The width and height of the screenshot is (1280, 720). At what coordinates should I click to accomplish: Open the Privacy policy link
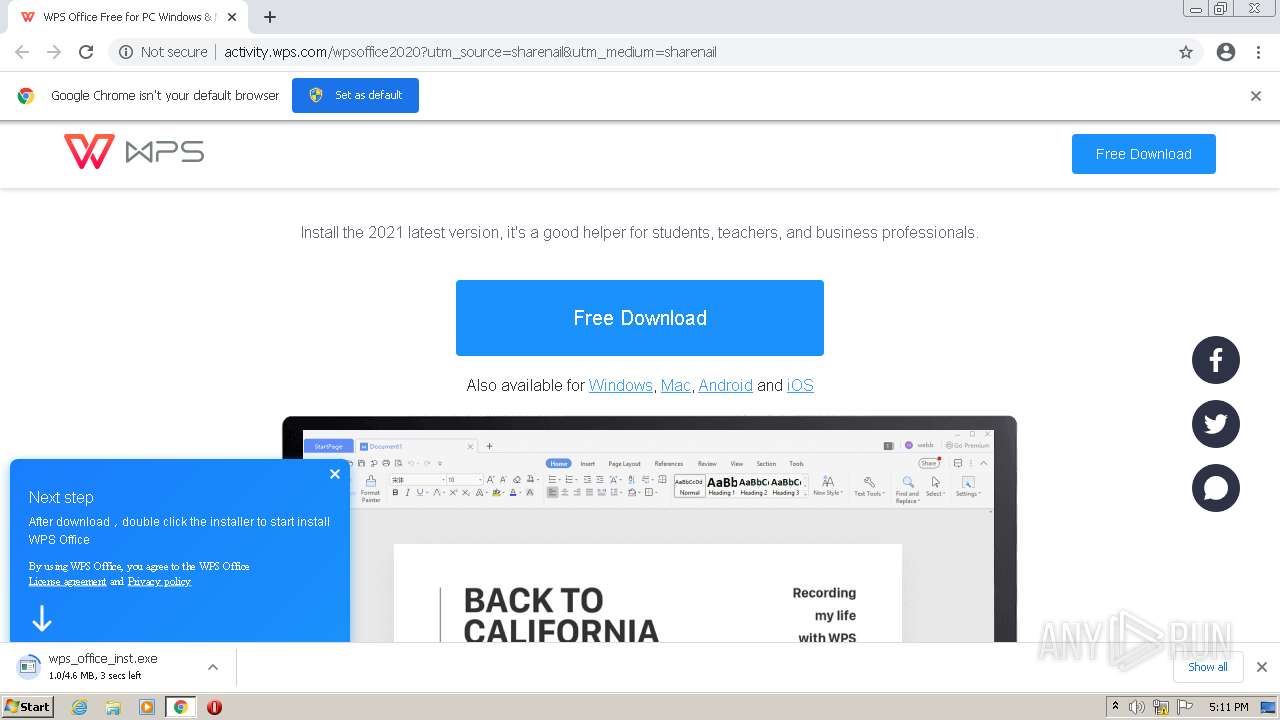point(159,581)
